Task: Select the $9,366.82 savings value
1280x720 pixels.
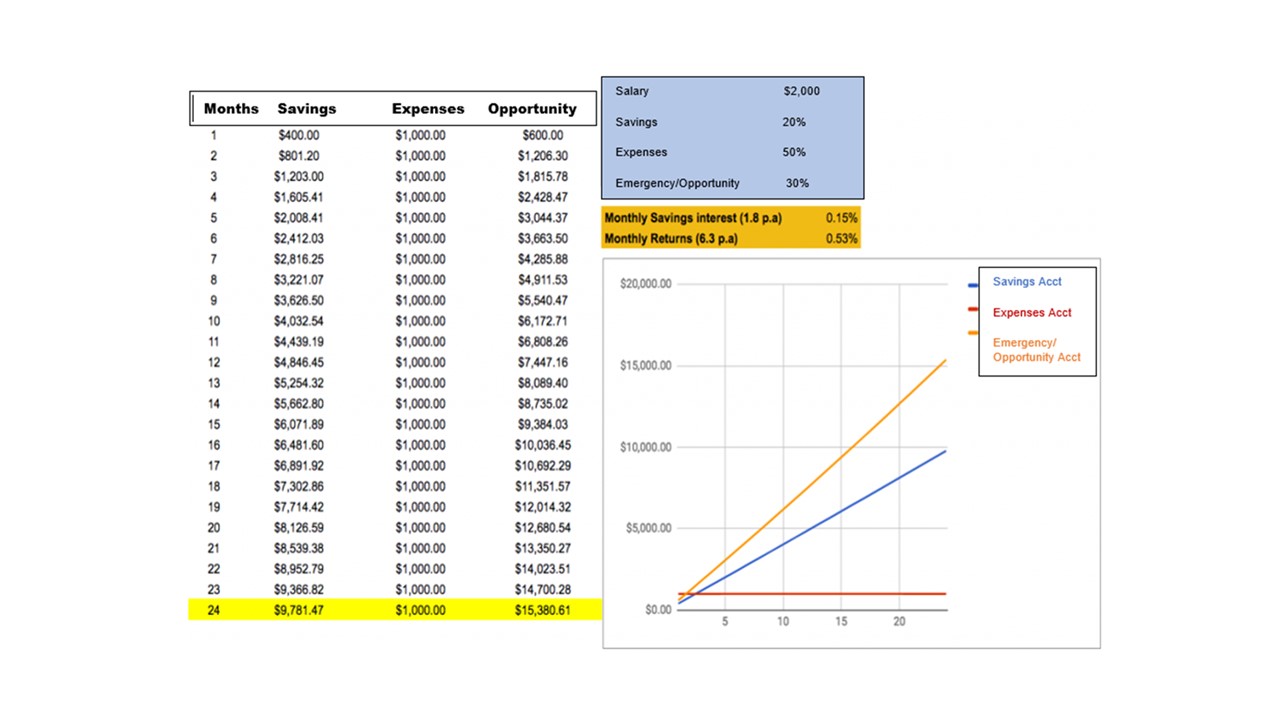Action: [x=299, y=589]
